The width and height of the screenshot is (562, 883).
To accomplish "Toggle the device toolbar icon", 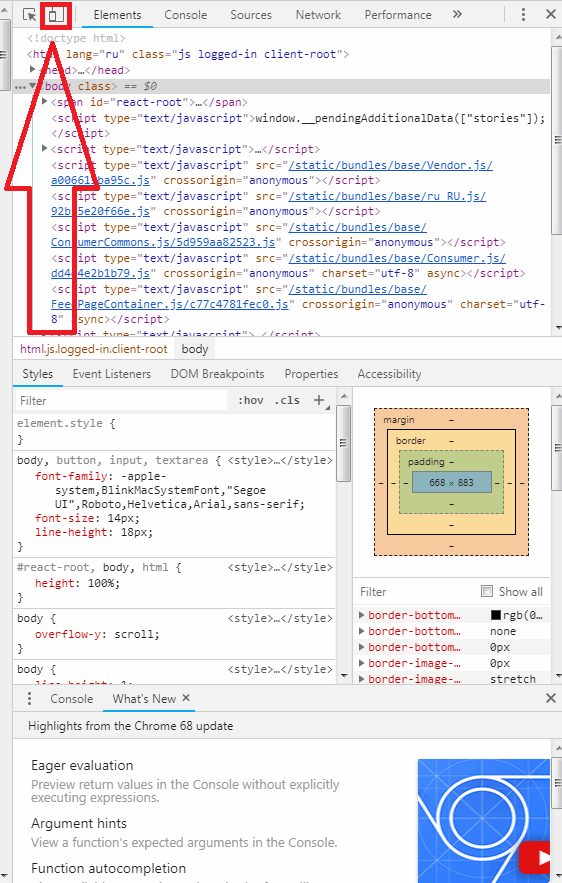I will click(56, 15).
